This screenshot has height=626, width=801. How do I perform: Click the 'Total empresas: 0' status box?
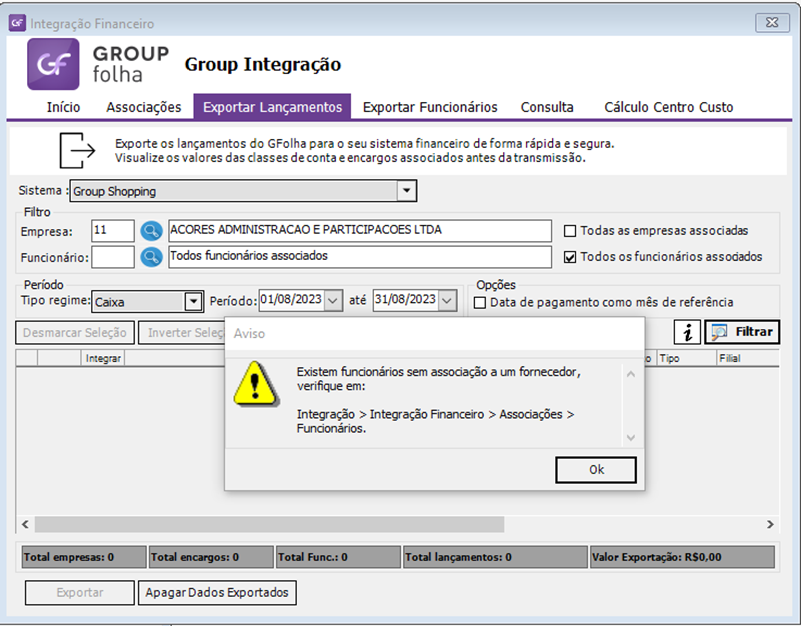pos(83,557)
